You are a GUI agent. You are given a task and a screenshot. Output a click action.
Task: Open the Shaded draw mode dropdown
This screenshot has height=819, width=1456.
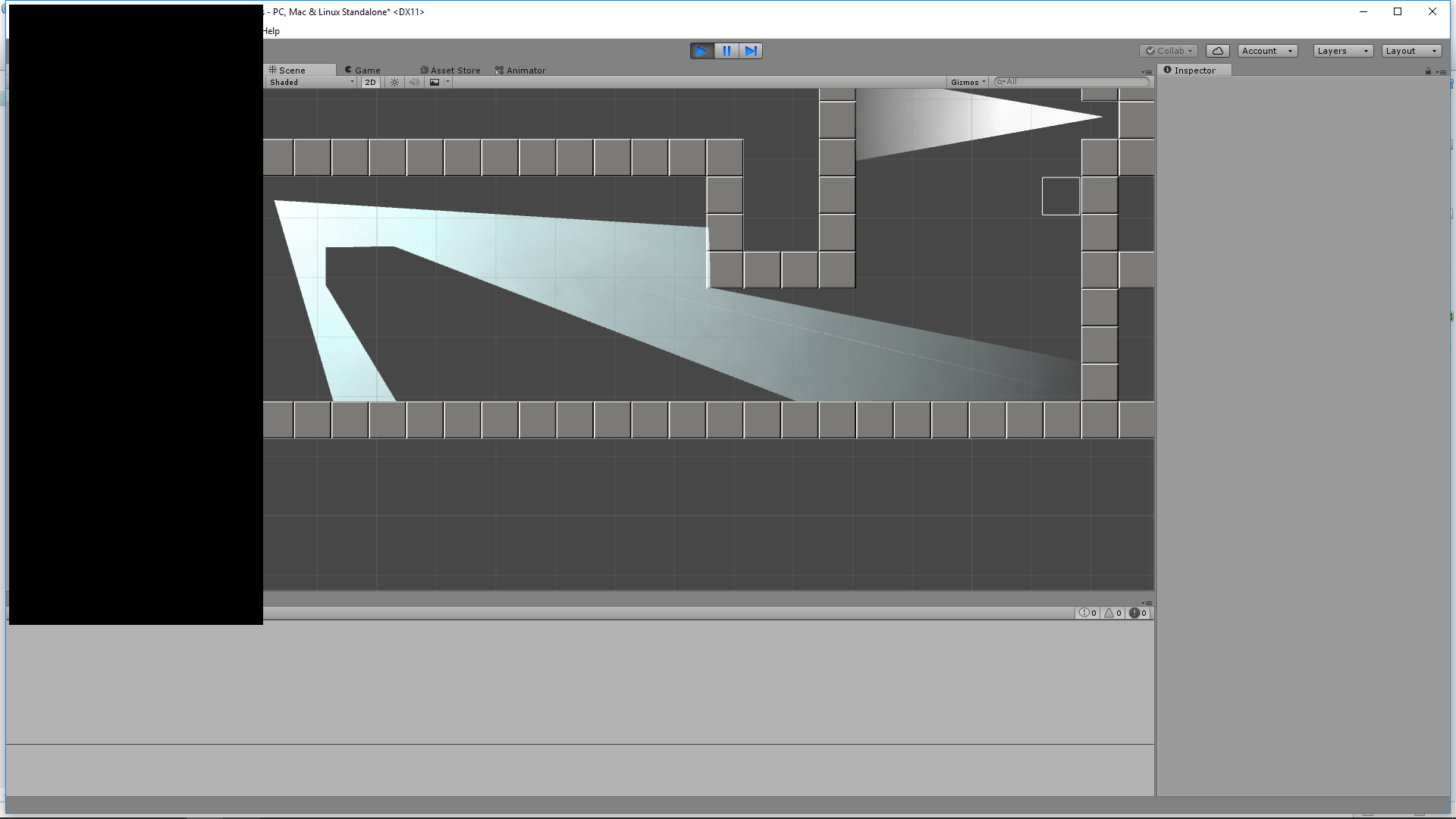click(311, 82)
